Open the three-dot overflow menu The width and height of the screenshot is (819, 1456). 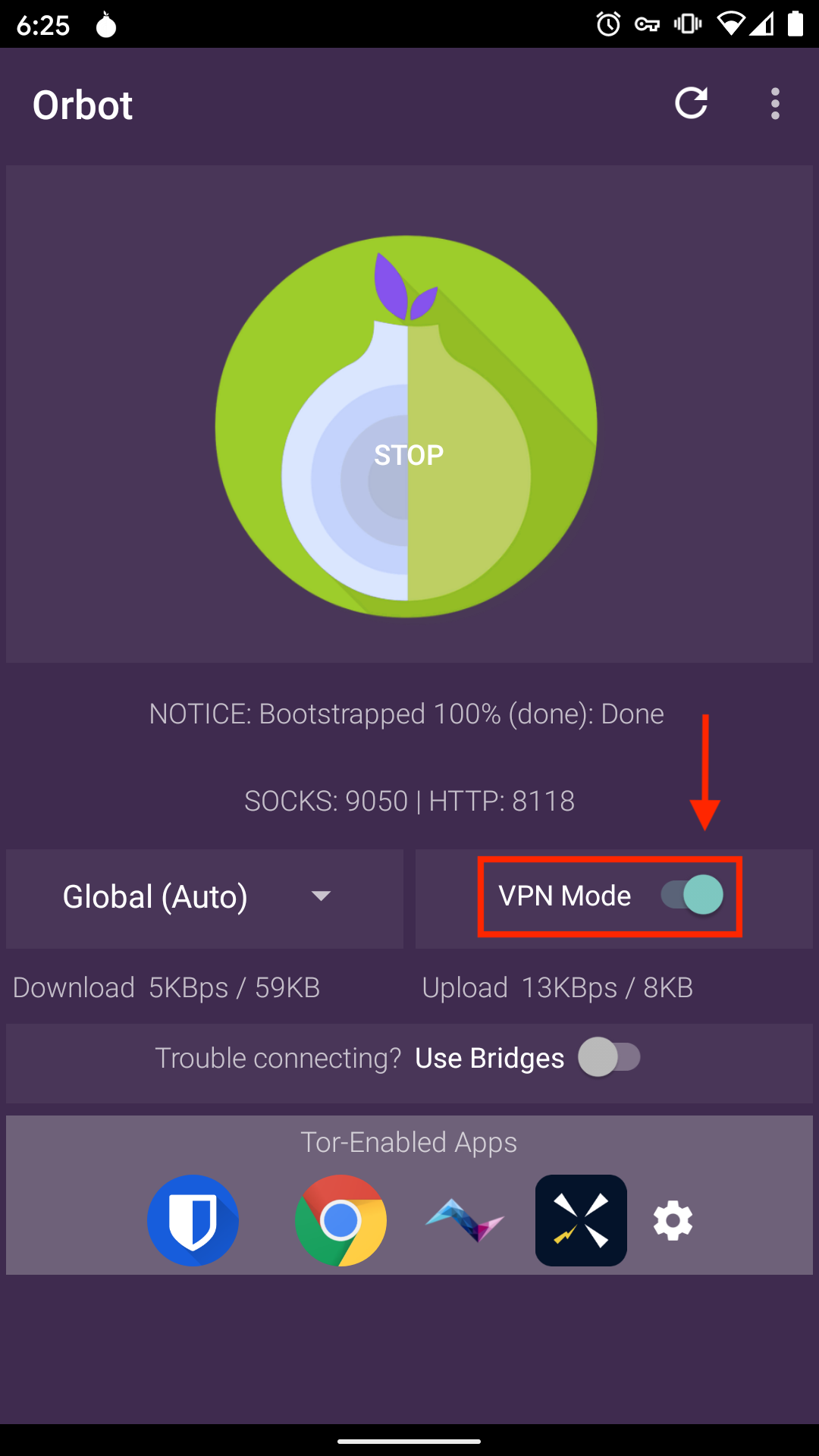(774, 103)
